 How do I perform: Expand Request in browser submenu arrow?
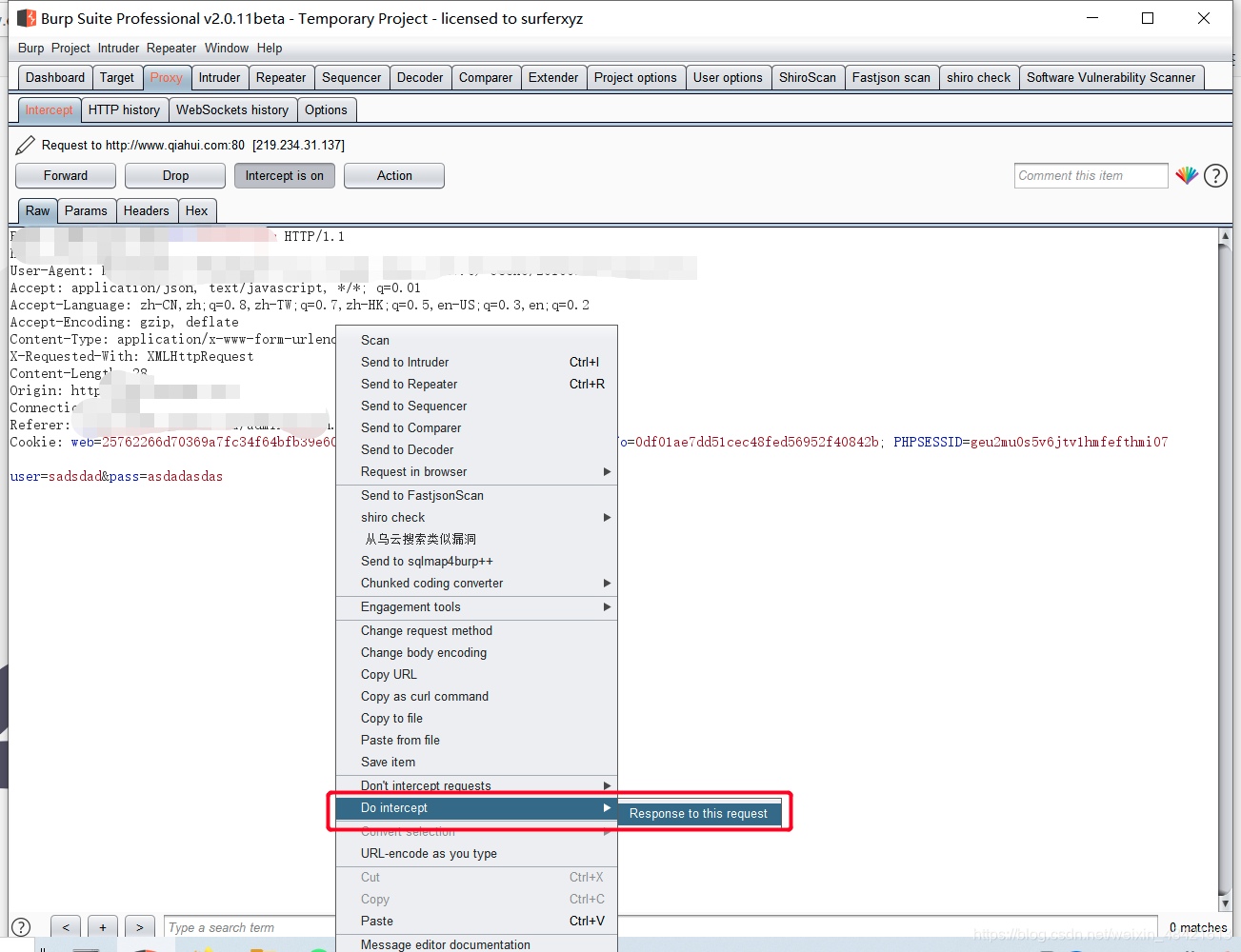[x=607, y=471]
